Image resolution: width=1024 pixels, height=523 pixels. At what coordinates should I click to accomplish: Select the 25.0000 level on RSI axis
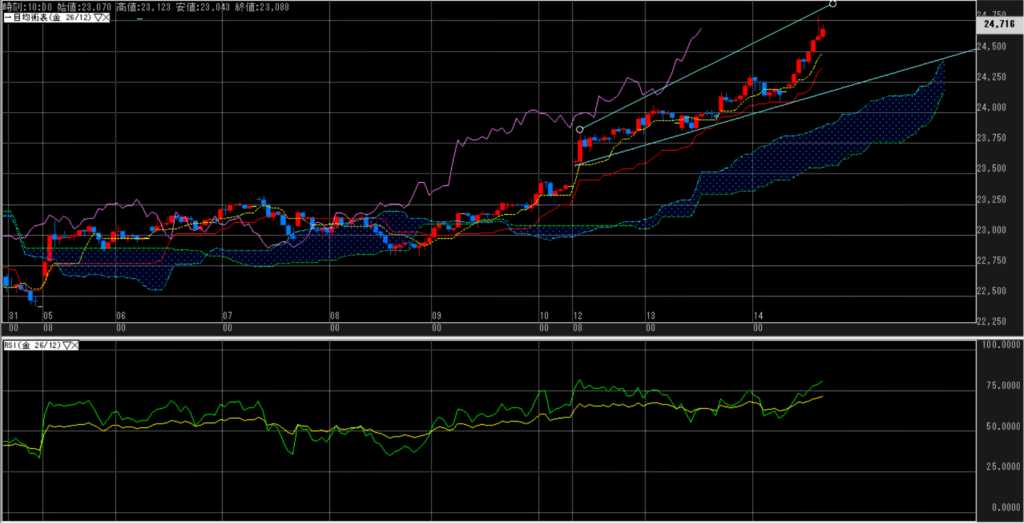pos(998,465)
